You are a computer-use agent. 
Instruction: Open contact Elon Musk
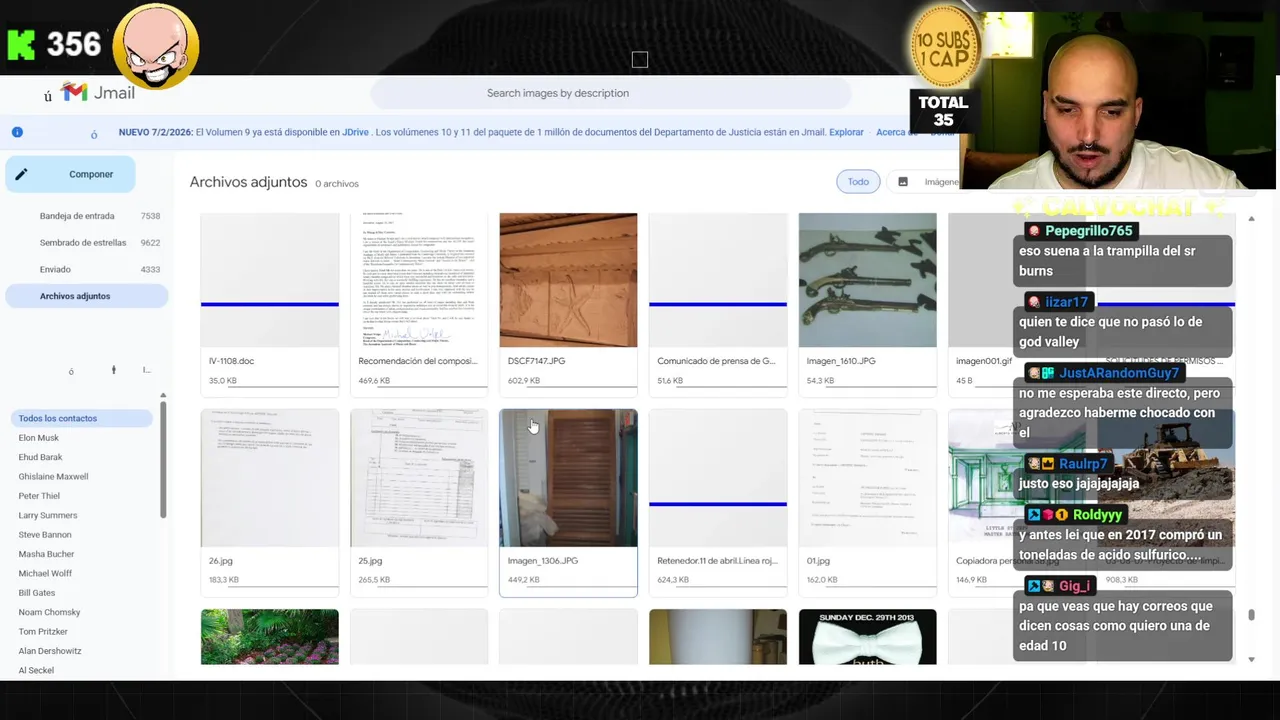38,438
